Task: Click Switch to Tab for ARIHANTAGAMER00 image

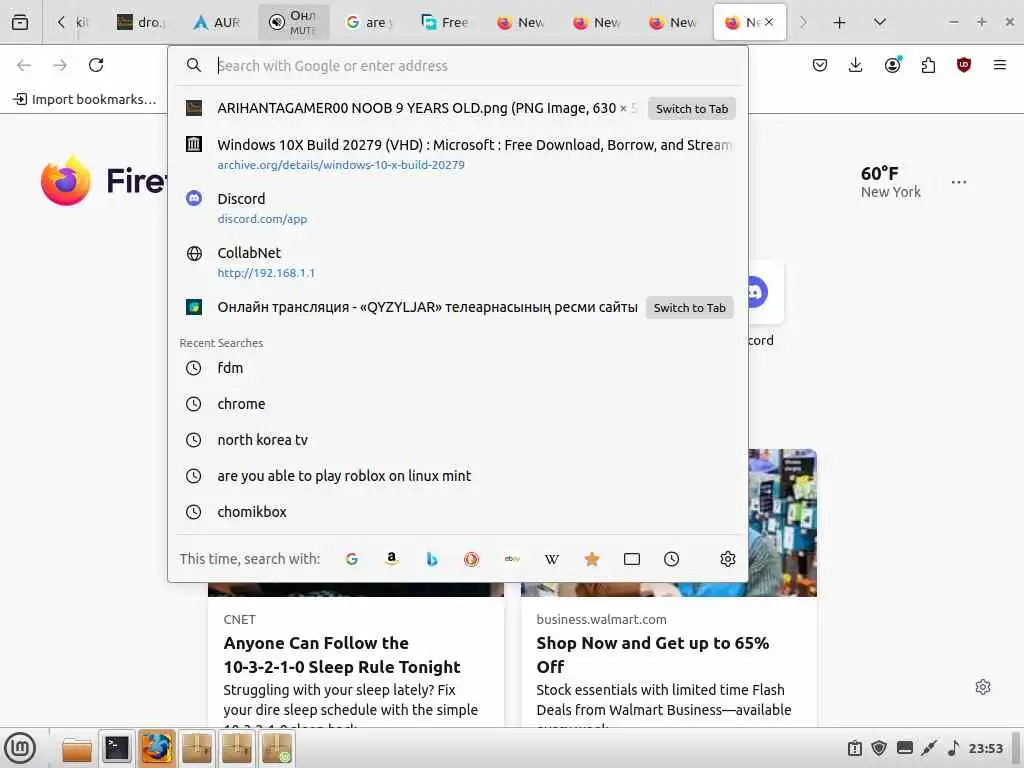Action: coord(692,109)
